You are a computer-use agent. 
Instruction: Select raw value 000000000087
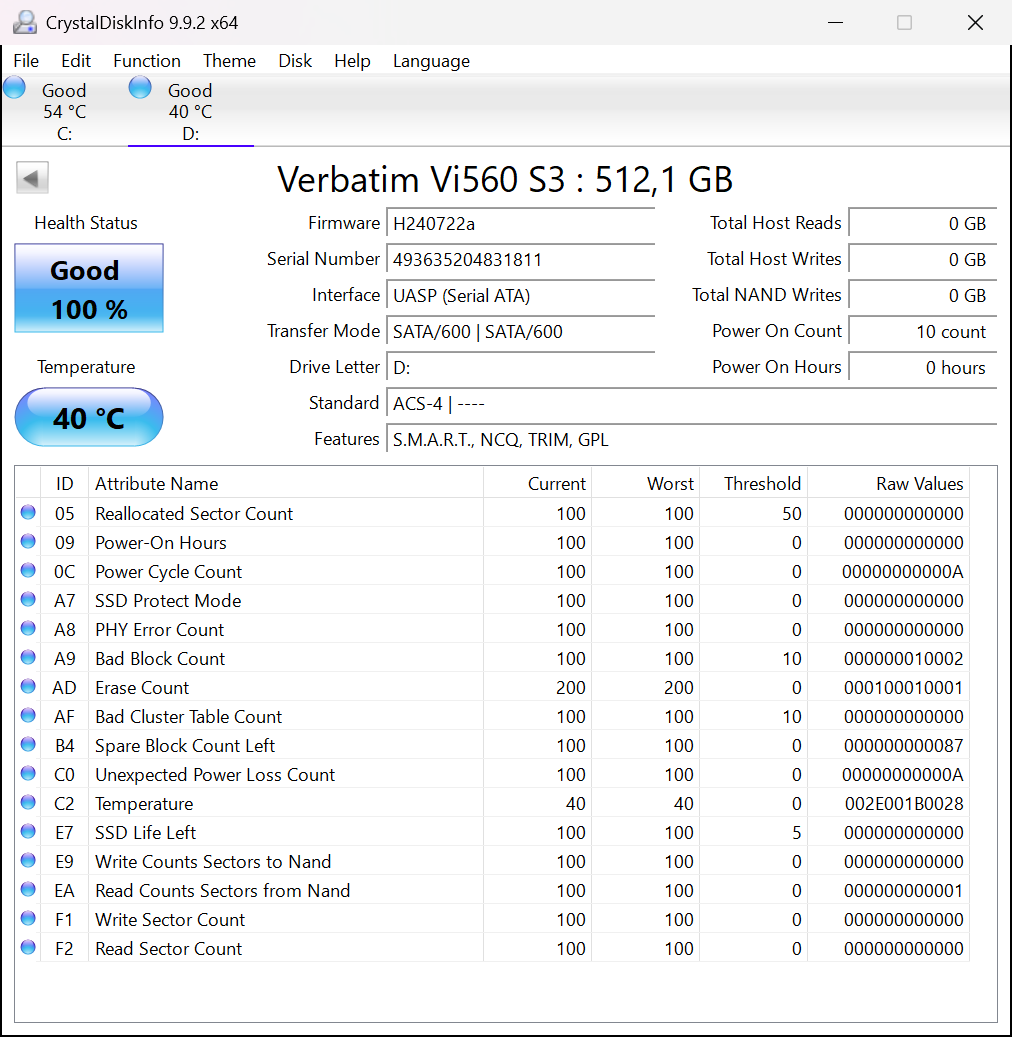pyautogui.click(x=904, y=745)
